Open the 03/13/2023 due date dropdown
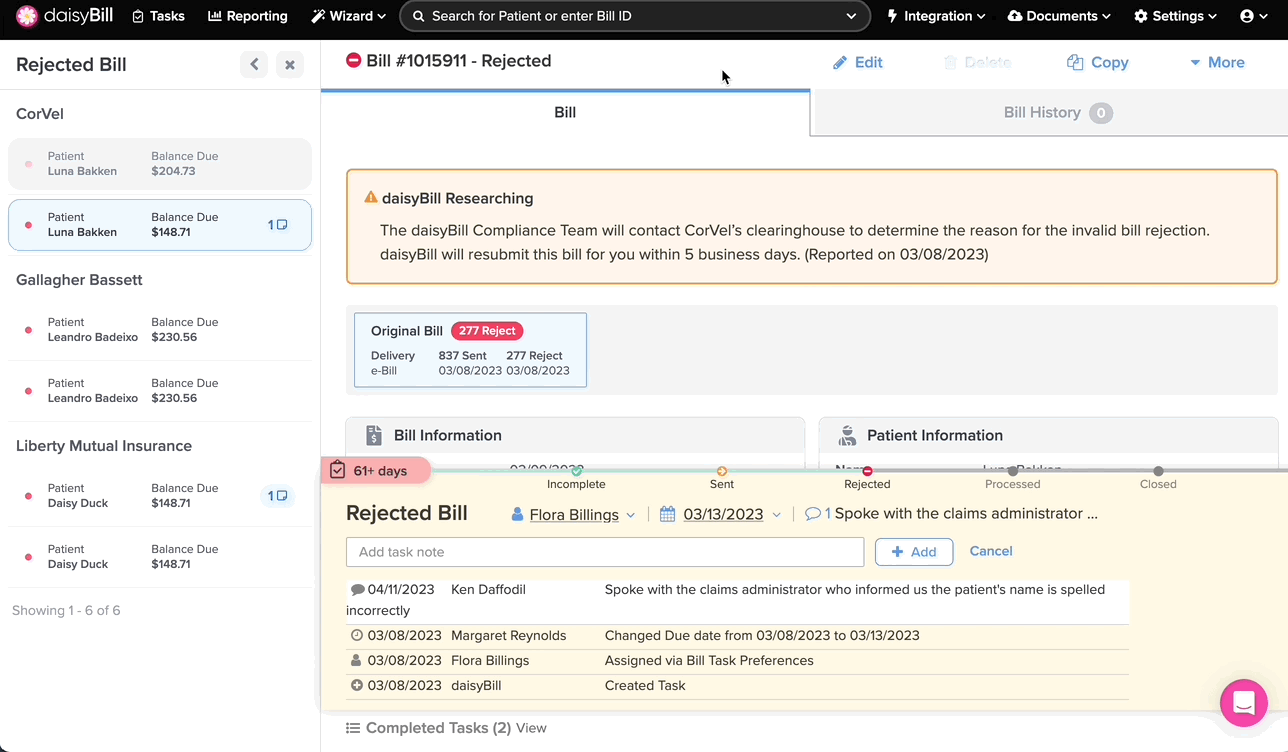Screen dimensions: 1288x752 (x=722, y=515)
